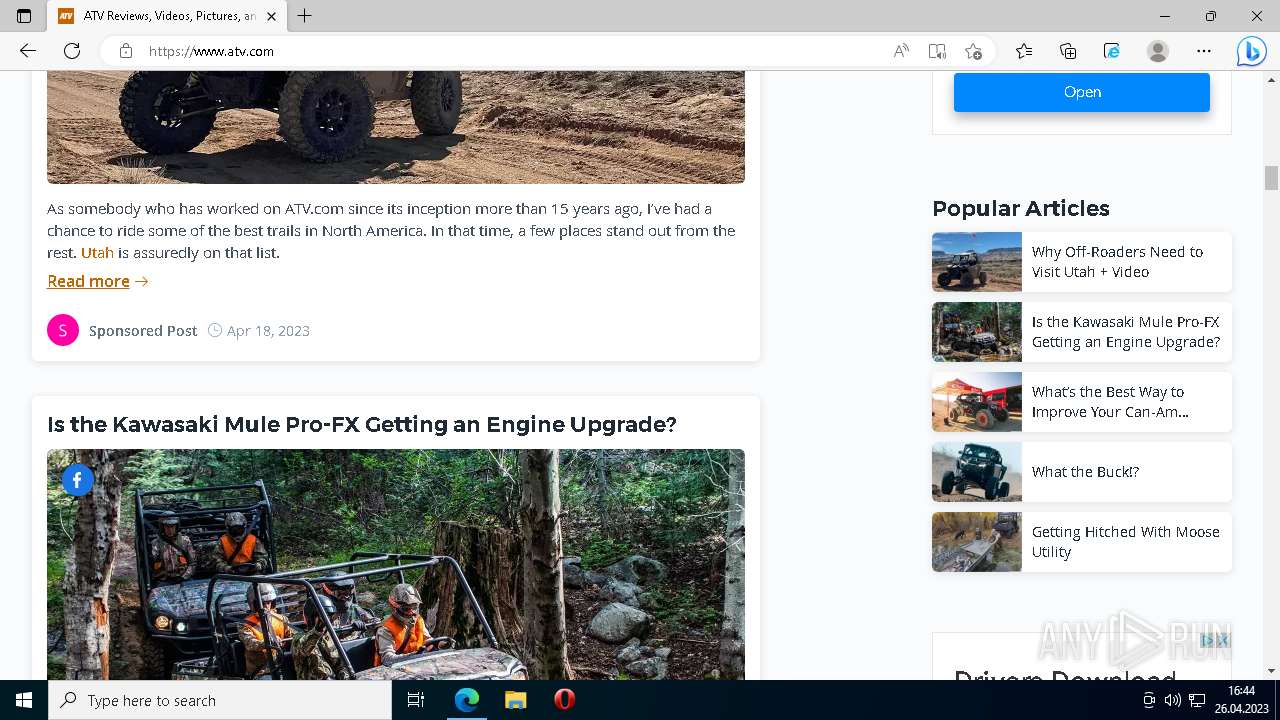Click the page vertical scrollbar thumb
The height and width of the screenshot is (720, 1280).
1271,178
